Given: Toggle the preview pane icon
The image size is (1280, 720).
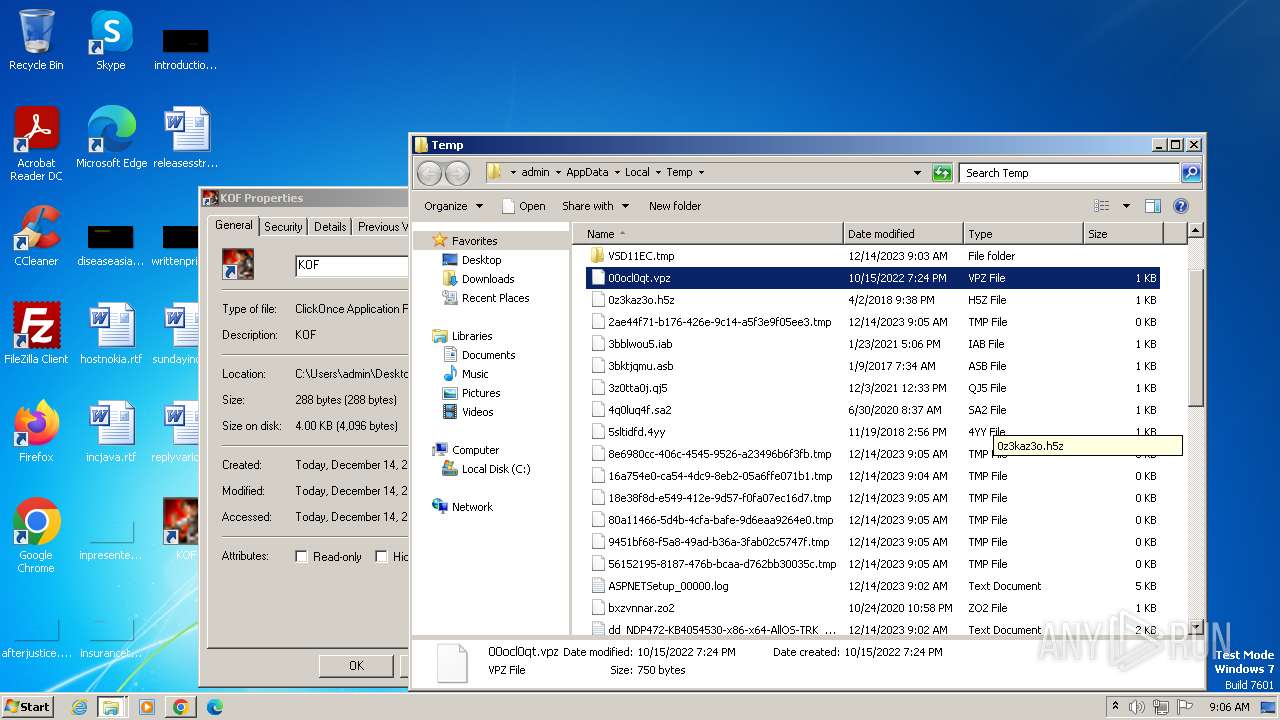Looking at the screenshot, I should pyautogui.click(x=1152, y=206).
